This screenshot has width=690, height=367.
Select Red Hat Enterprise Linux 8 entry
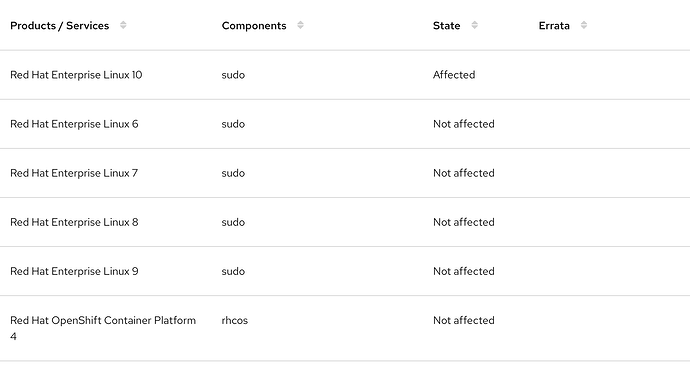coord(74,222)
